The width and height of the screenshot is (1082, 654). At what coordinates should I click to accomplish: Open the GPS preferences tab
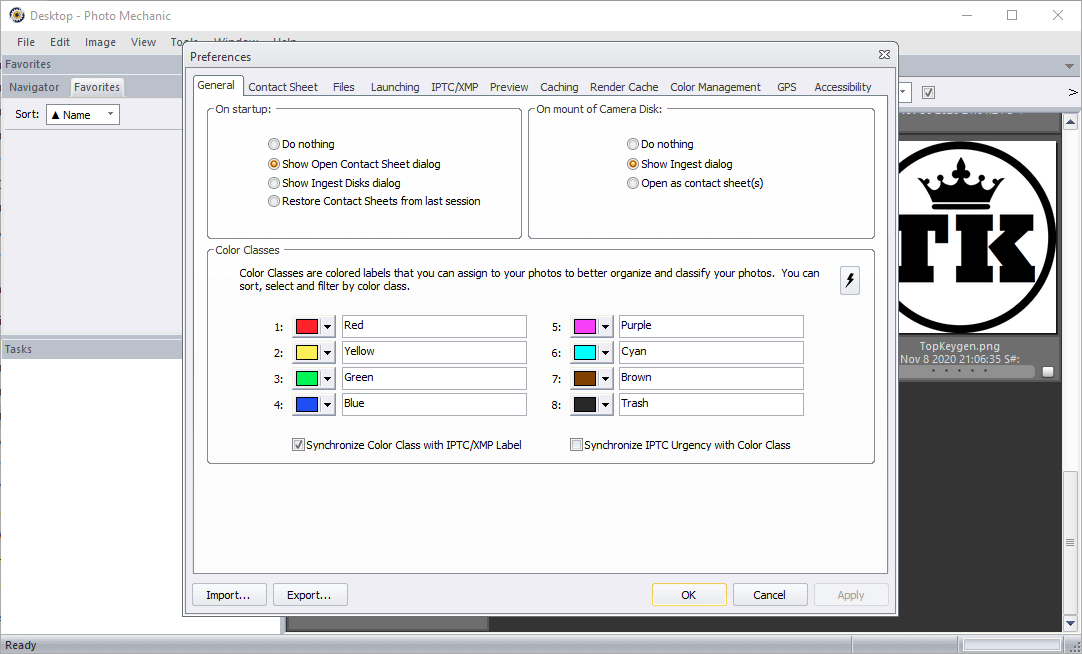pos(787,87)
